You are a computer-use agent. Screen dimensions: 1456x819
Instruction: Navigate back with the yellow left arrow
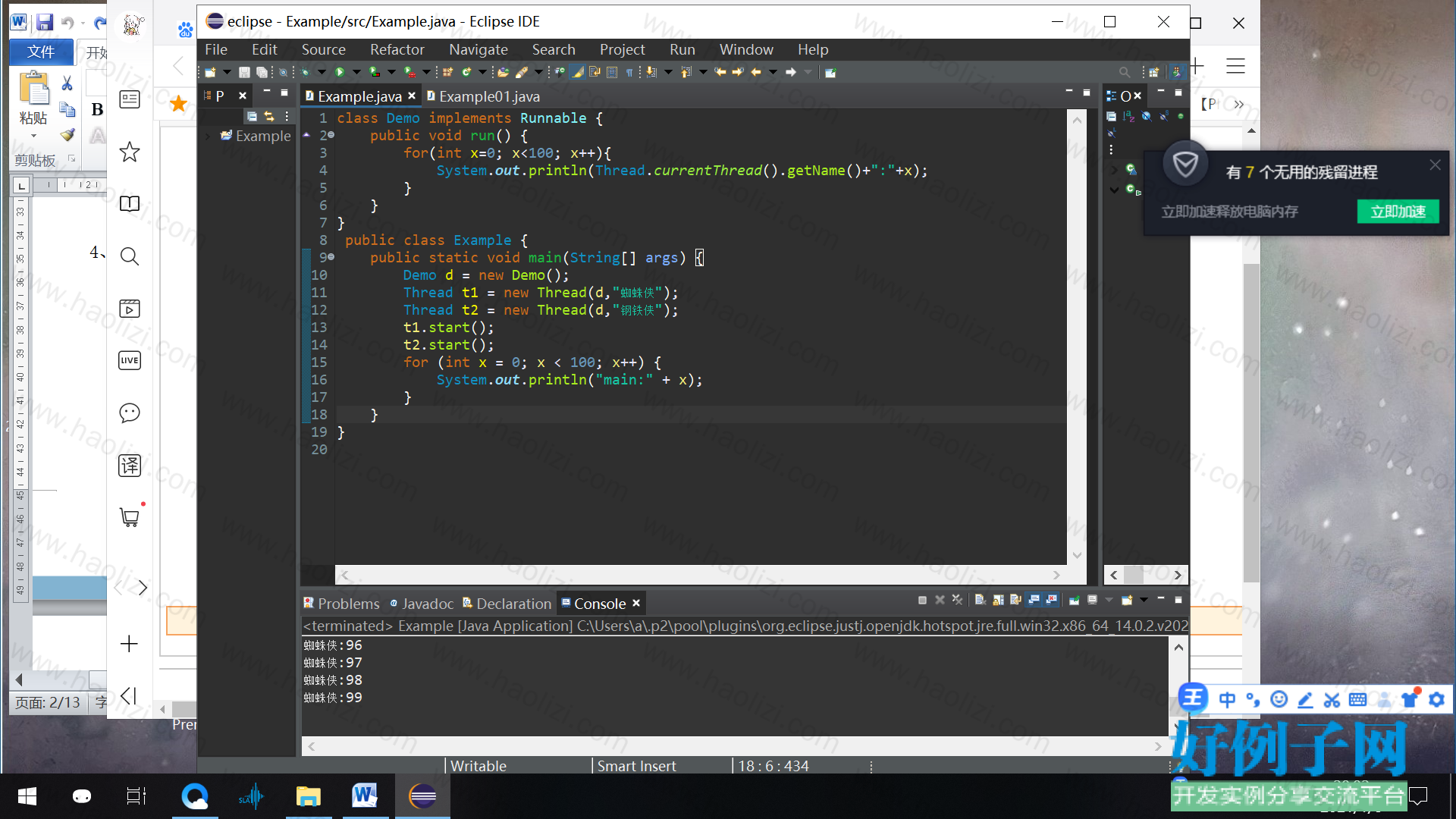(x=756, y=72)
